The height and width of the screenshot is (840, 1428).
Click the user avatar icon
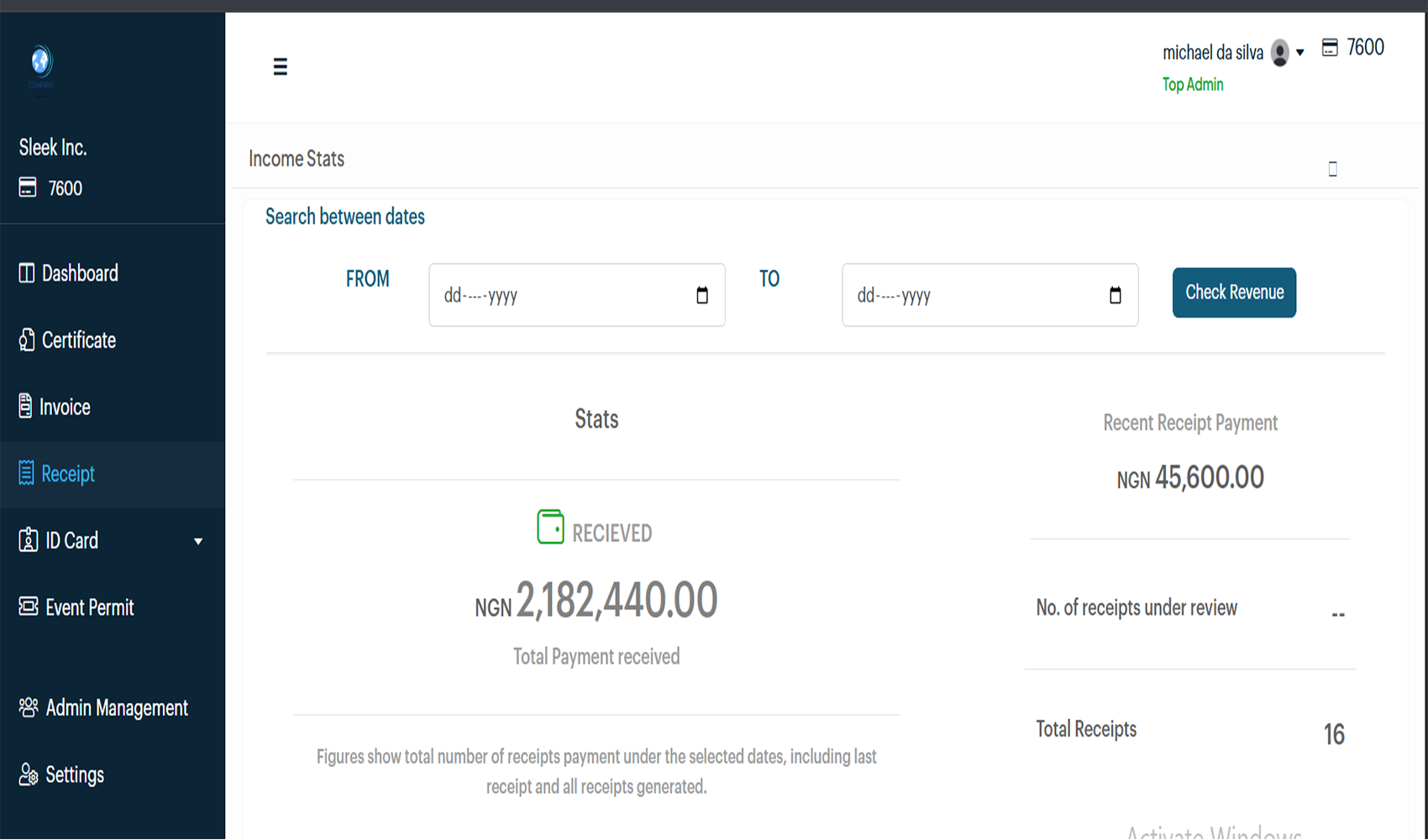click(1279, 53)
